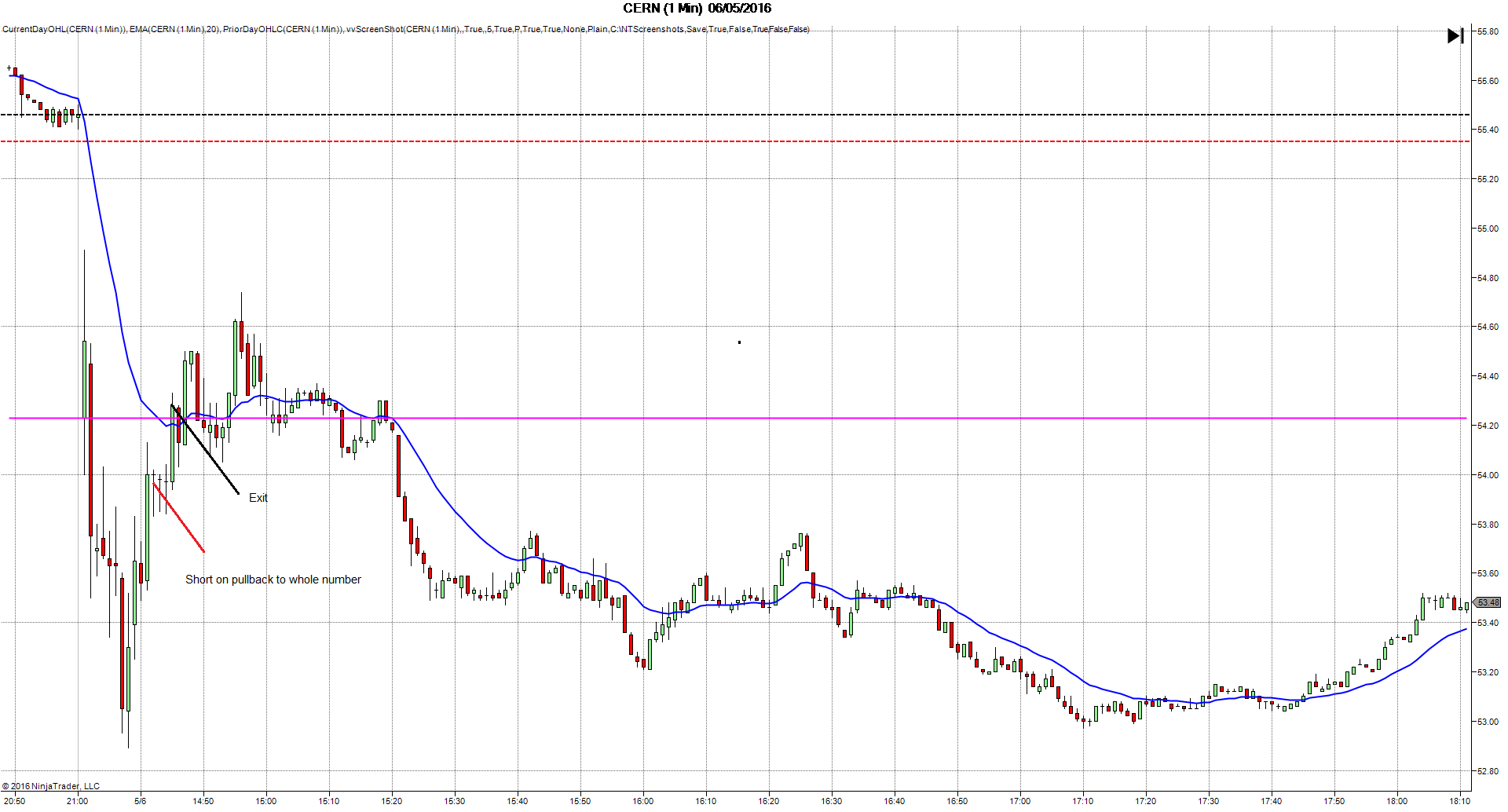Viewport: 1508px width, 812px height.
Task: Click the 55.80 price axis label
Action: [1488, 31]
